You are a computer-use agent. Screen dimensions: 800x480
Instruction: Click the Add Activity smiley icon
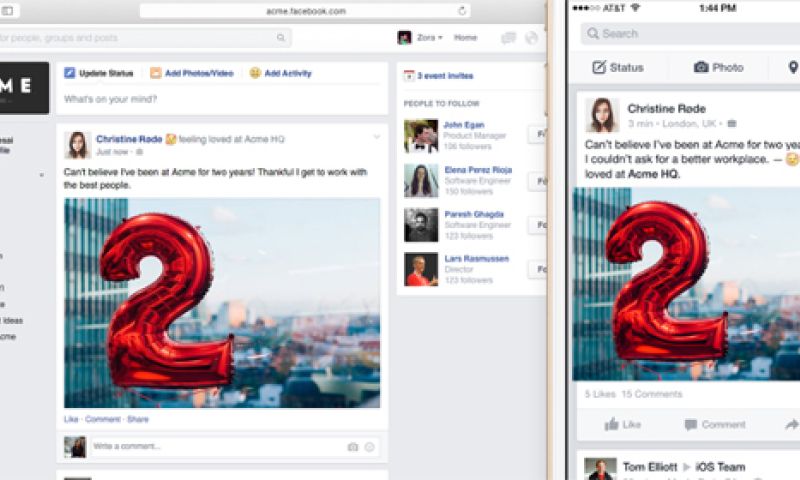[255, 73]
